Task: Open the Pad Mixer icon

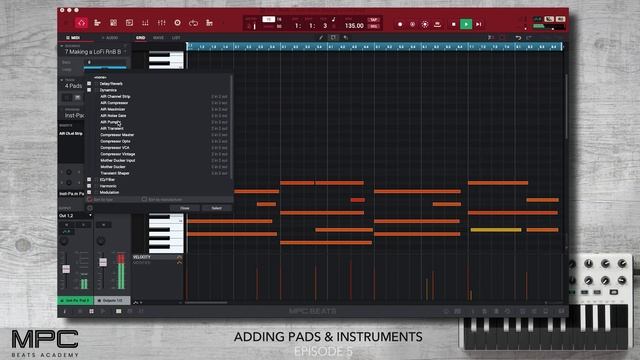Action: tap(145, 23)
